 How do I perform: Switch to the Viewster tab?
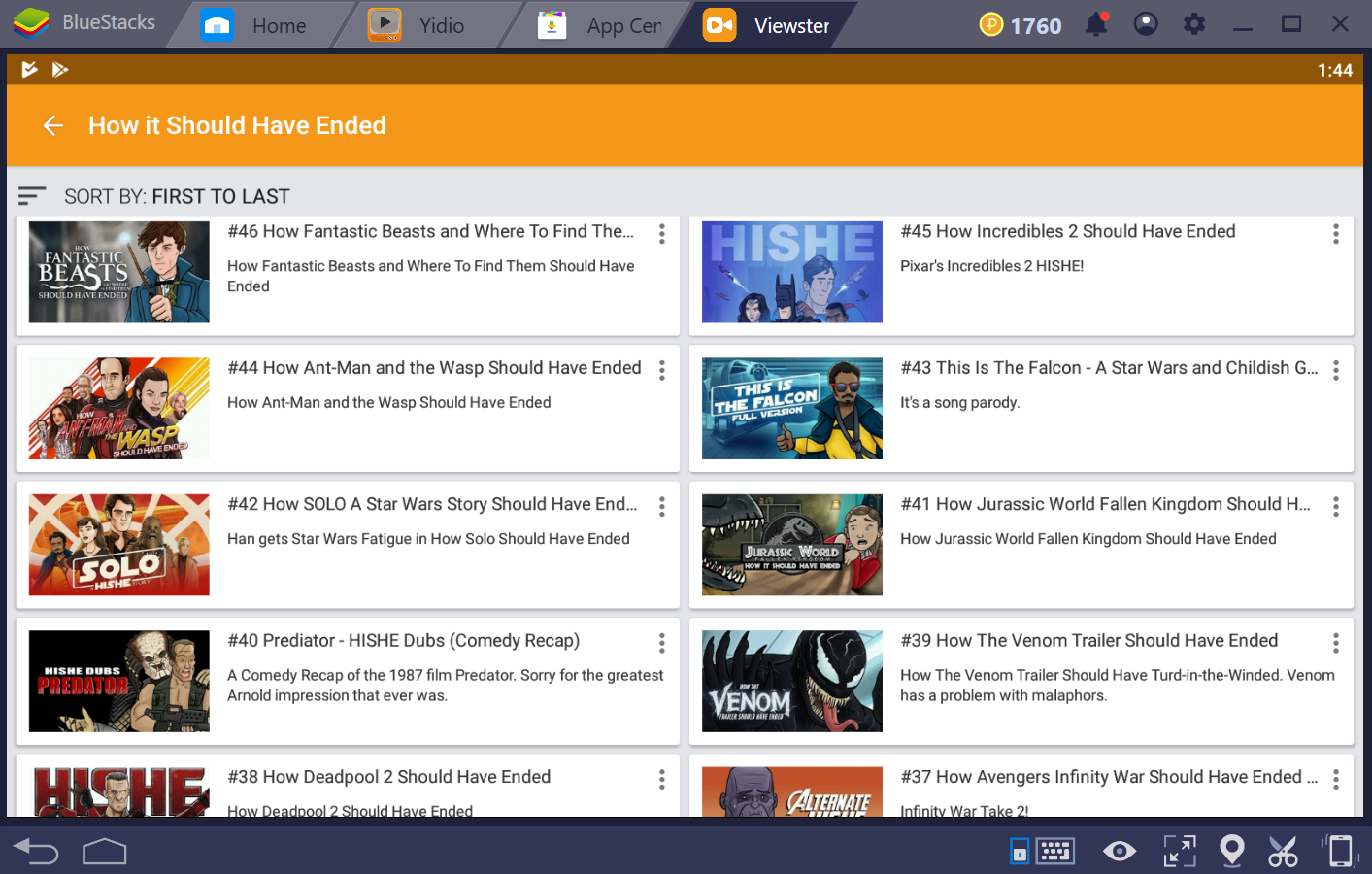point(769,25)
